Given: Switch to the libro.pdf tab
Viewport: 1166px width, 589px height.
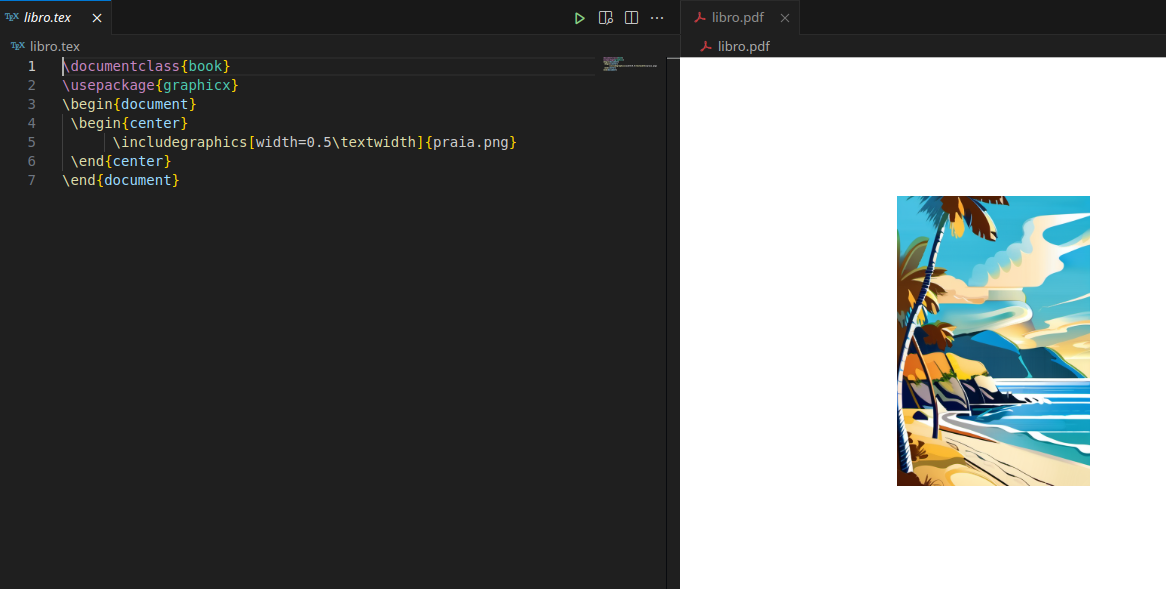Looking at the screenshot, I should 737,18.
